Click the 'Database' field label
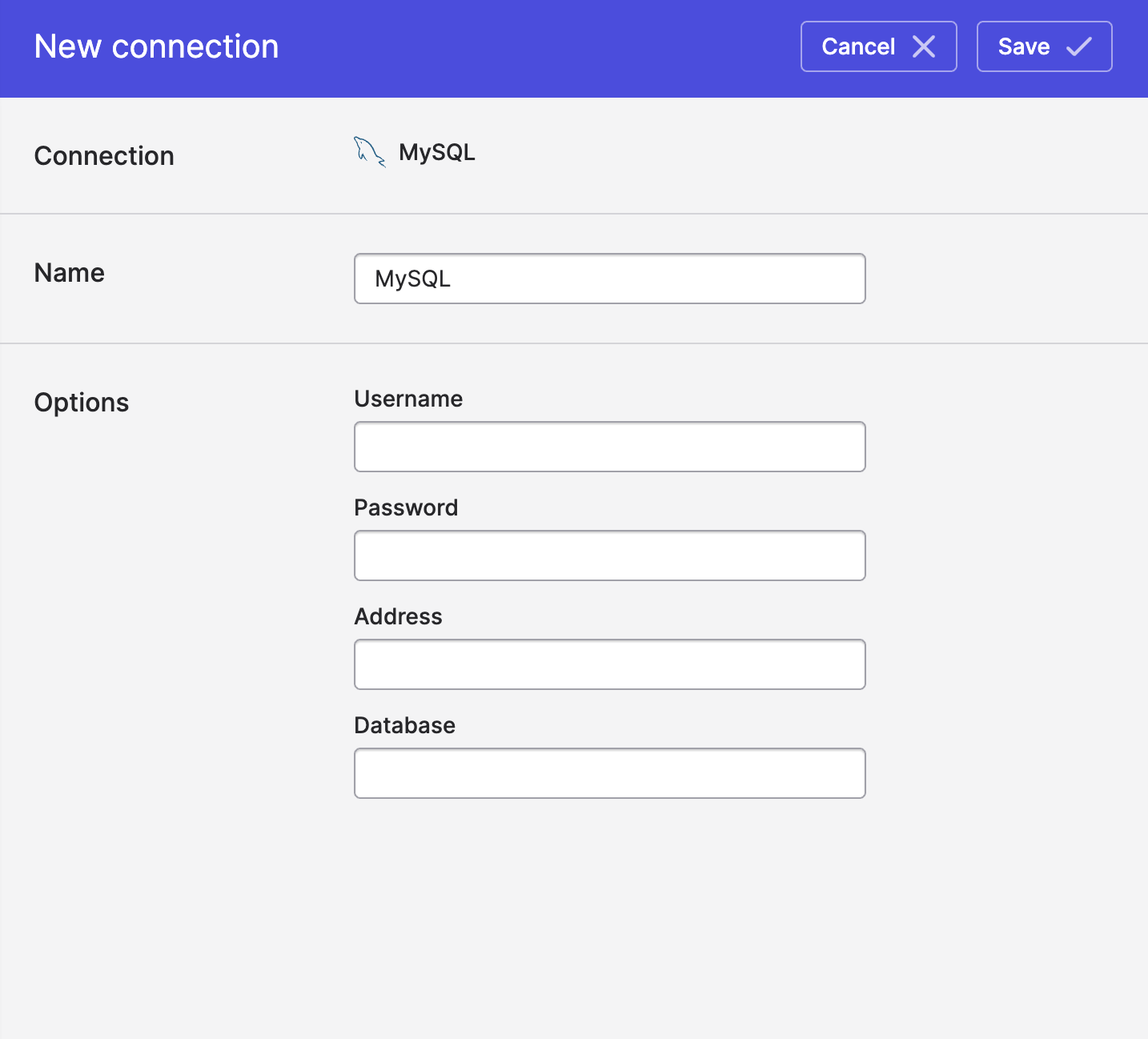Image resolution: width=1148 pixels, height=1039 pixels. [x=404, y=725]
